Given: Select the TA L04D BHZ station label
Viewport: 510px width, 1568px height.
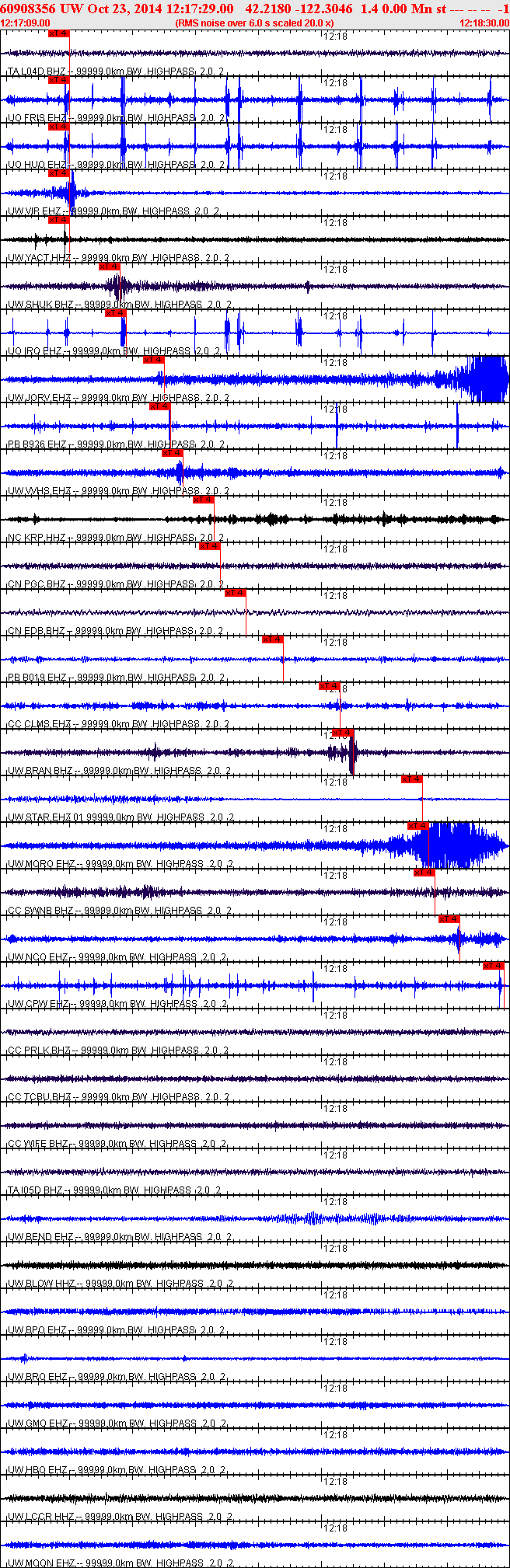Looking at the screenshot, I should pyautogui.click(x=37, y=71).
